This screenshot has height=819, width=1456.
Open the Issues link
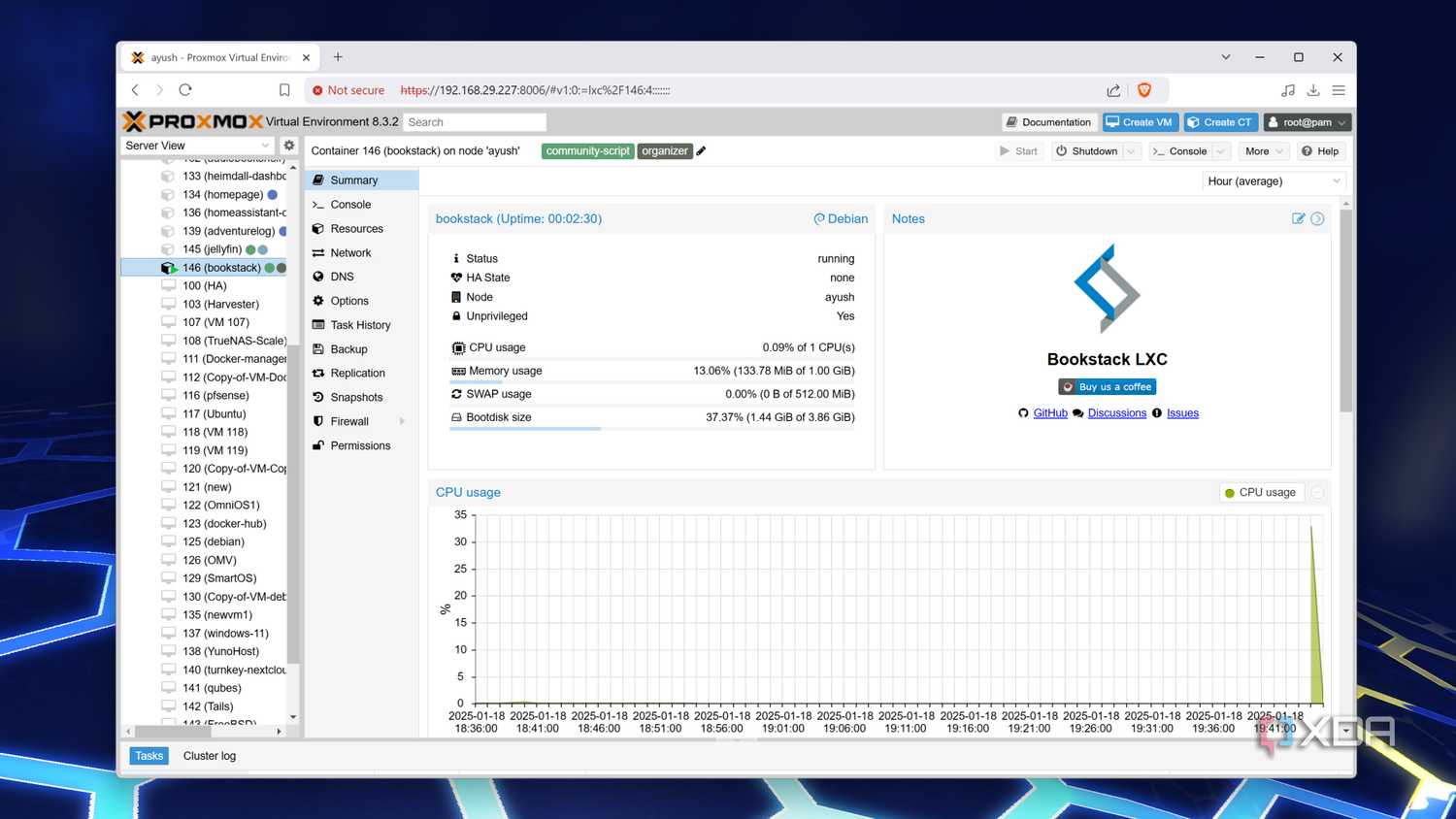pyautogui.click(x=1182, y=413)
